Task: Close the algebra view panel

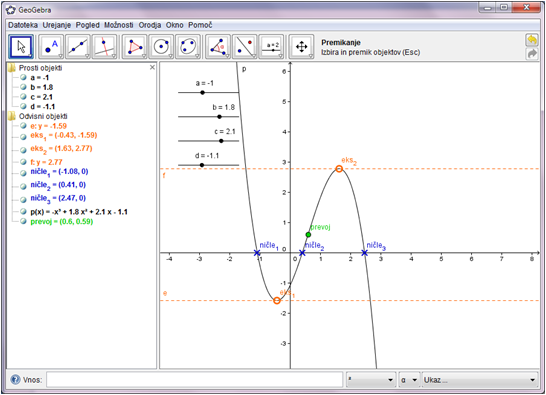Action: coord(152,67)
